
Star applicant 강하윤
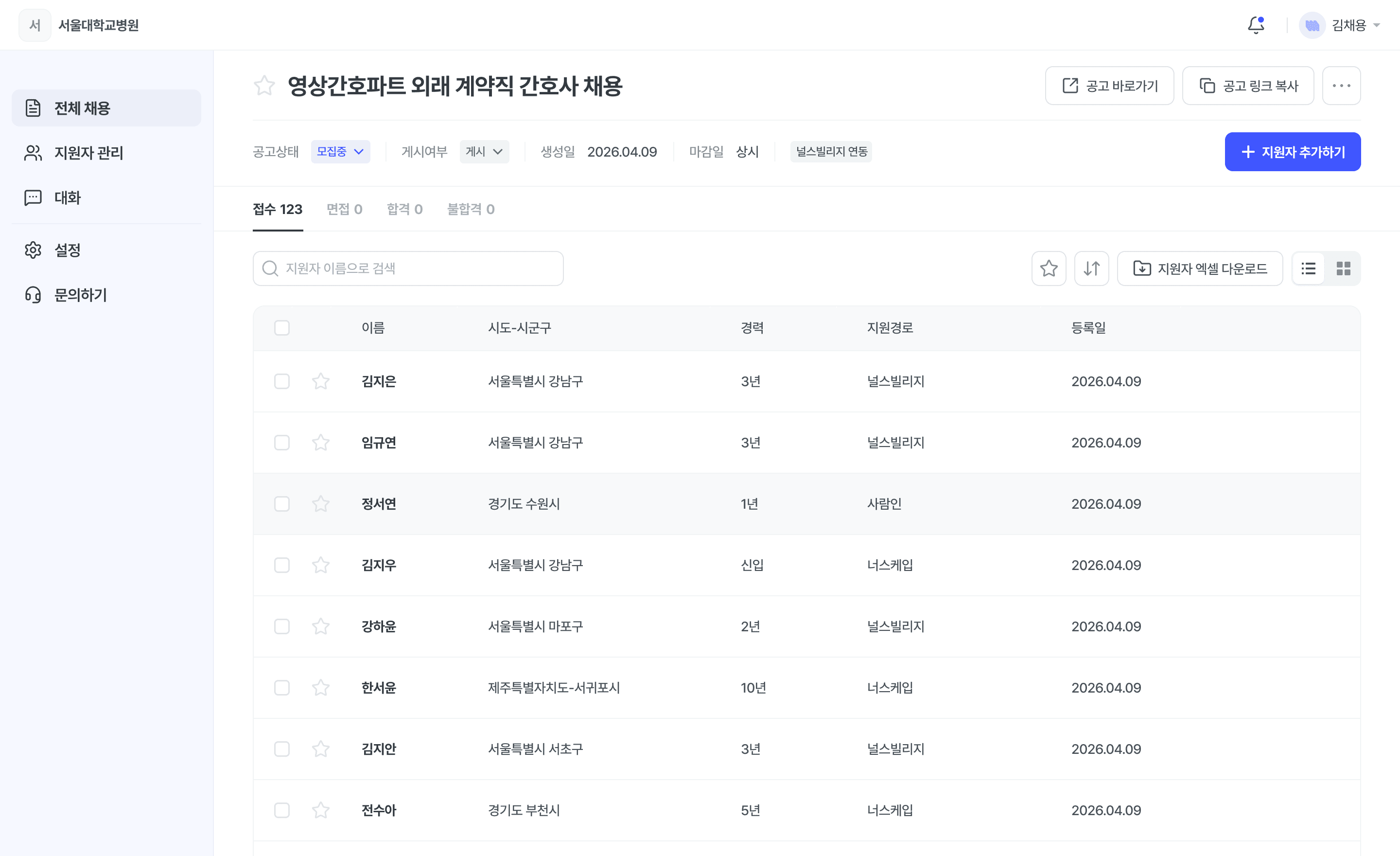click(x=321, y=626)
